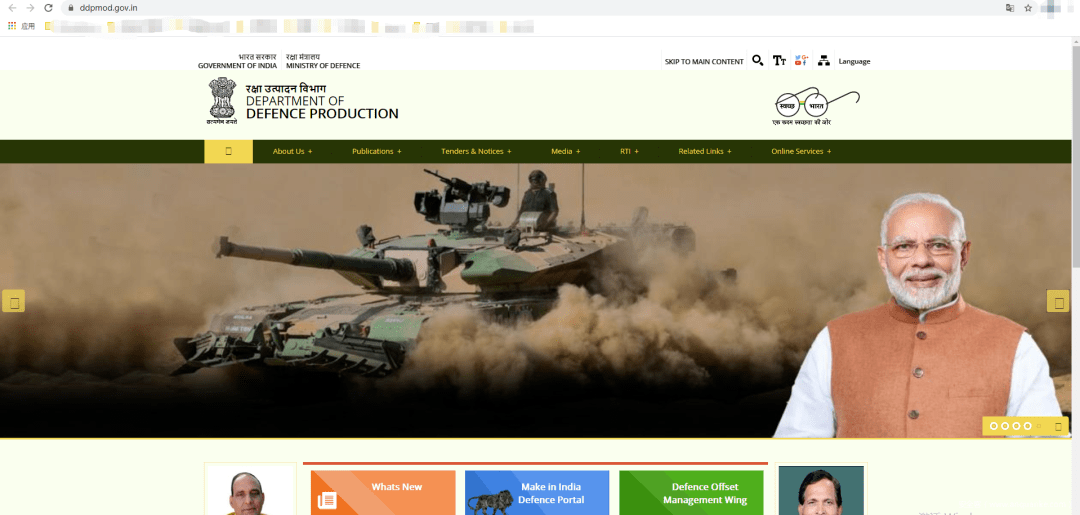The height and width of the screenshot is (515, 1080).
Task: Expand the Media menu
Action: tap(565, 151)
